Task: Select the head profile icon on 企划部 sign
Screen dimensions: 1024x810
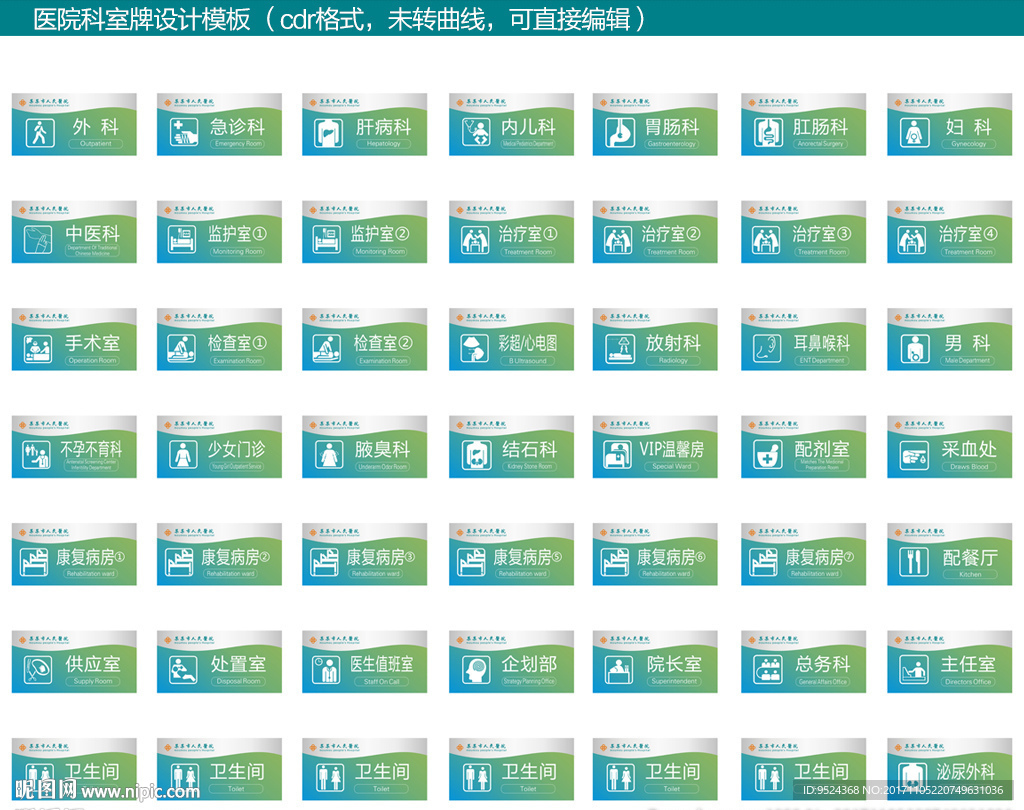Action: [x=476, y=669]
